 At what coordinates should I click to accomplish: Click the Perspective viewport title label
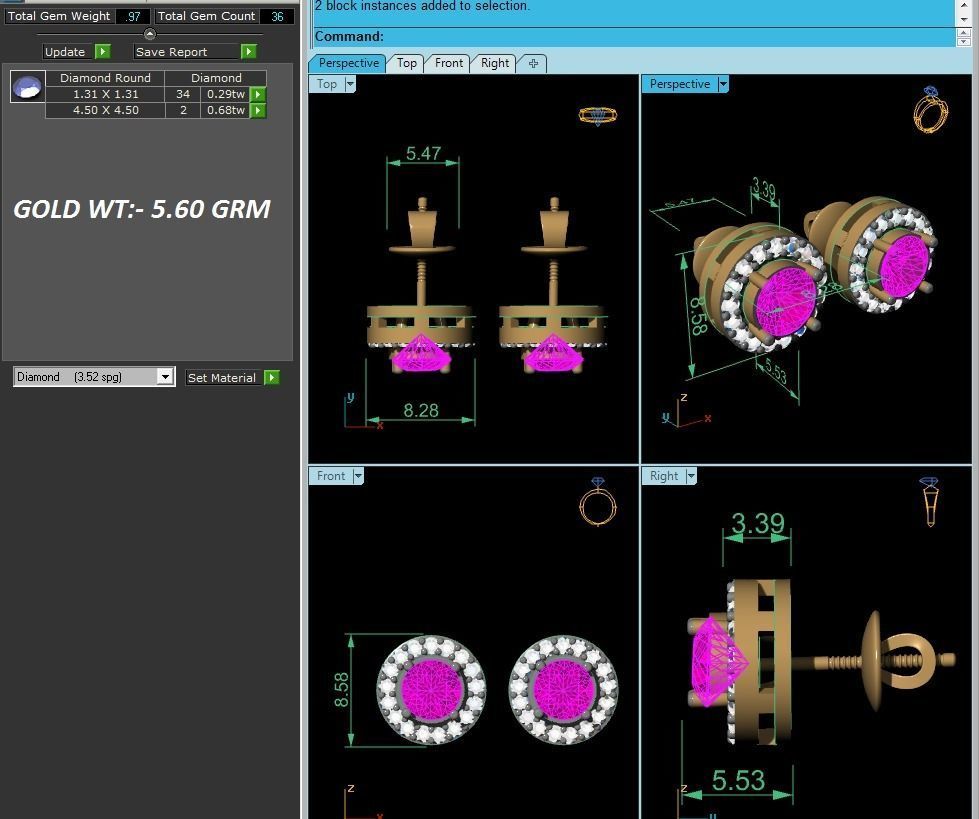pyautogui.click(x=680, y=84)
